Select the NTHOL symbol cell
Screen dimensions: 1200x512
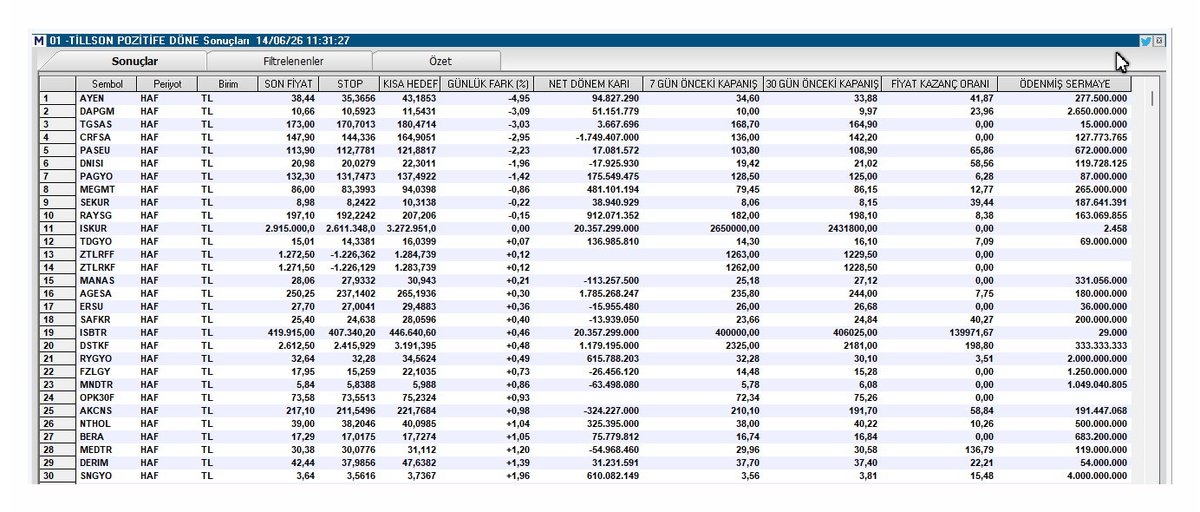(x=107, y=423)
